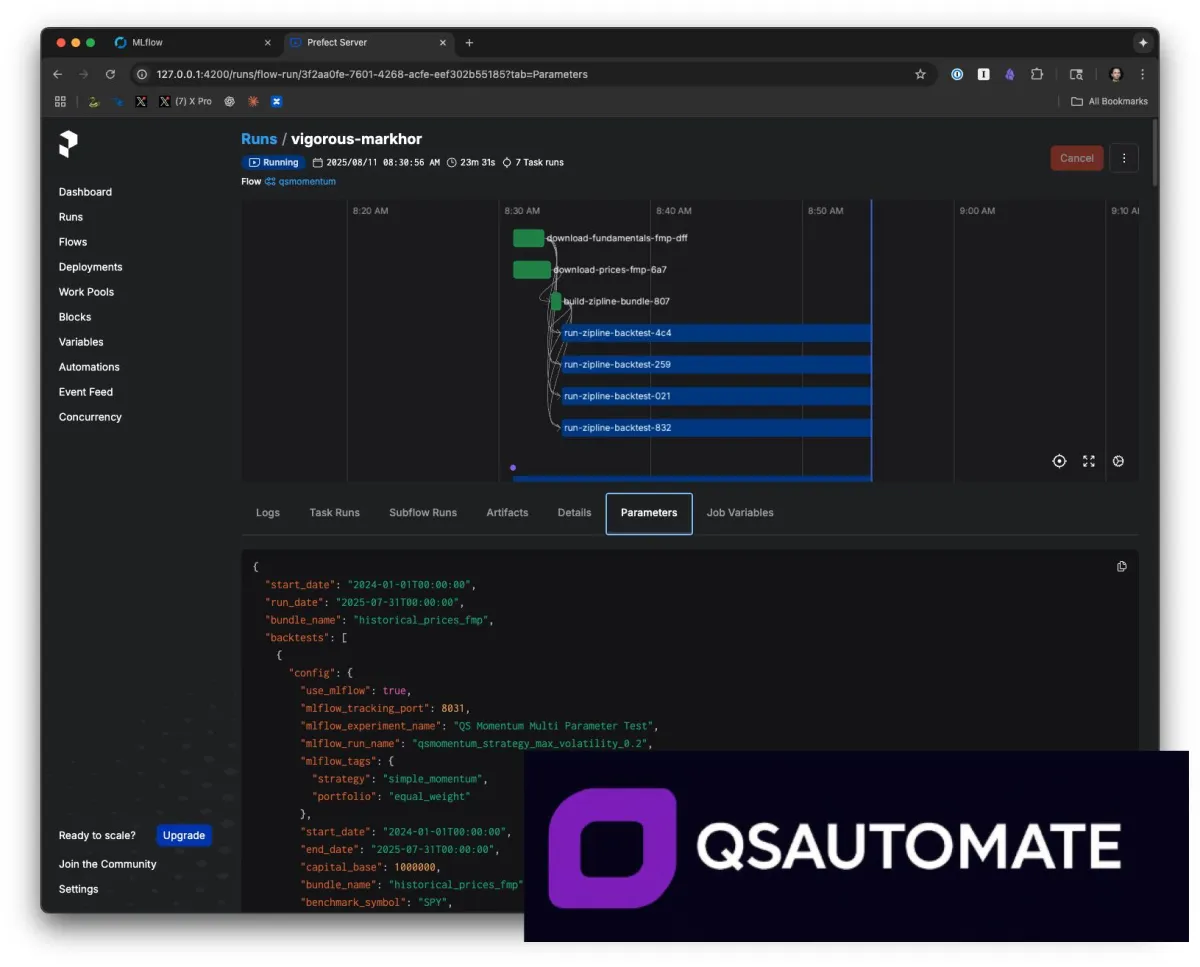
Task: Copy the parameters JSON to clipboard
Action: [x=1122, y=566]
